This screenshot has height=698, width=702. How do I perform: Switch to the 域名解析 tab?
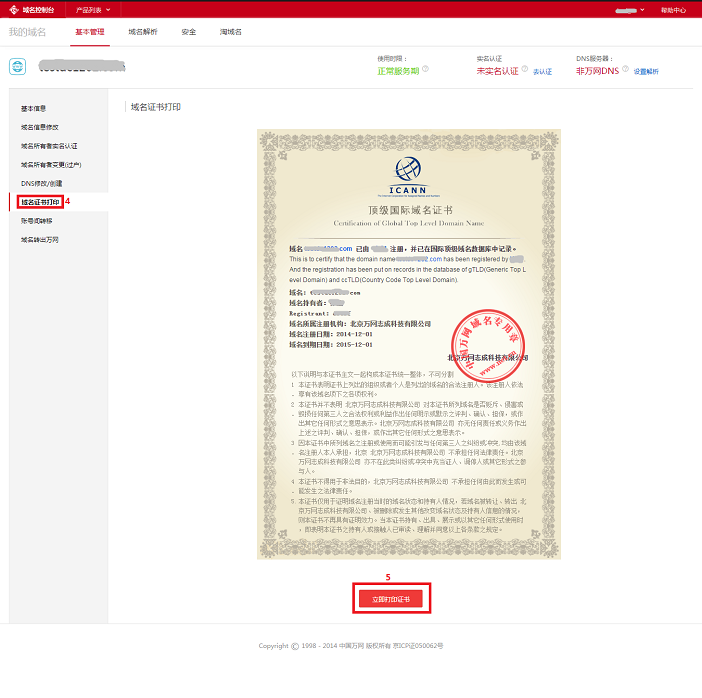click(143, 32)
